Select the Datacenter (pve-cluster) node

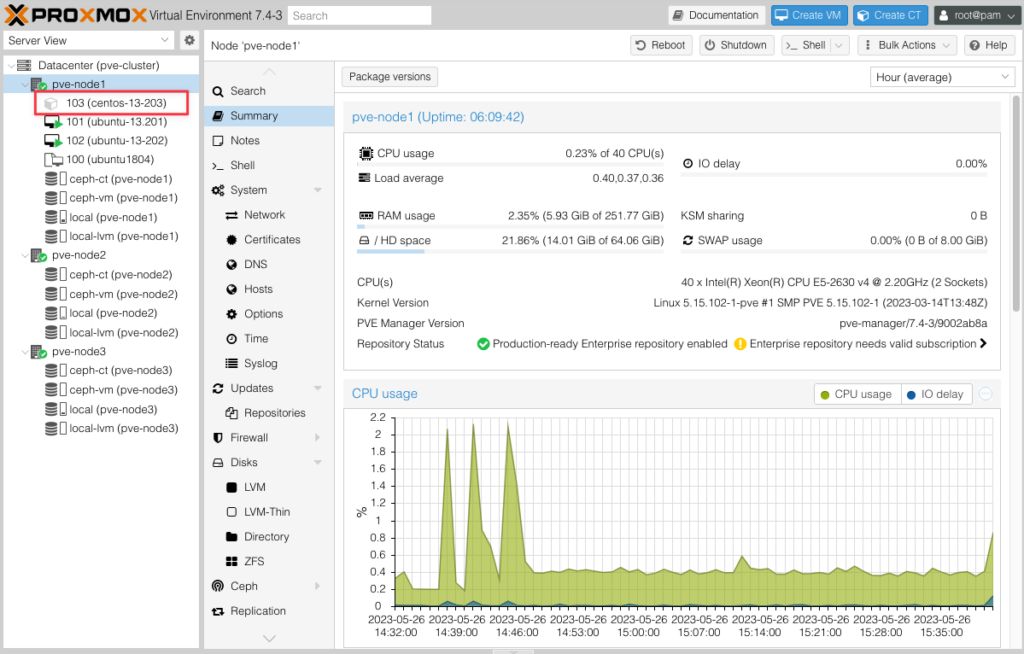coord(98,65)
